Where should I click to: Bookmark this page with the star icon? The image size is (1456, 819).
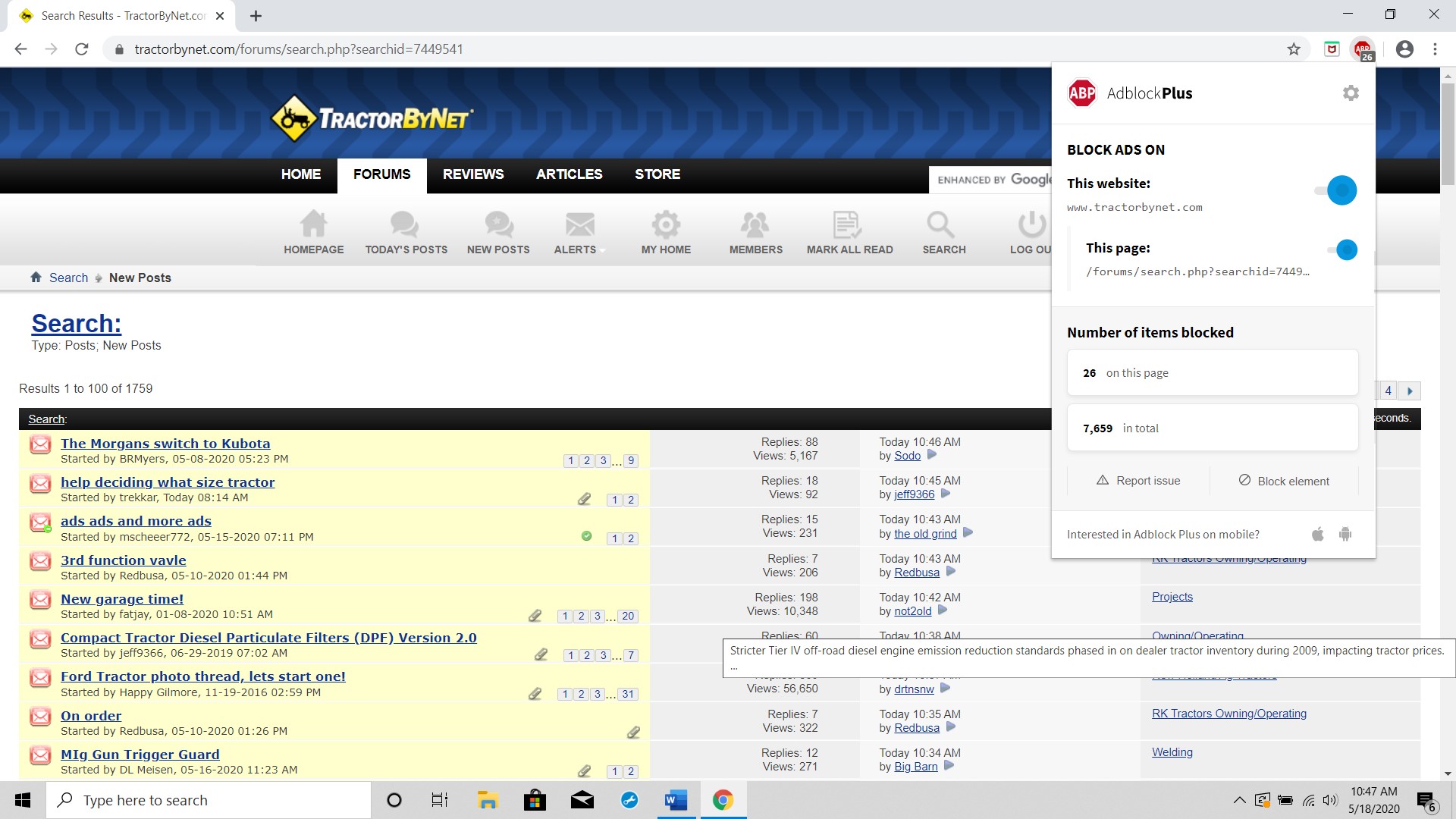pos(1294,49)
